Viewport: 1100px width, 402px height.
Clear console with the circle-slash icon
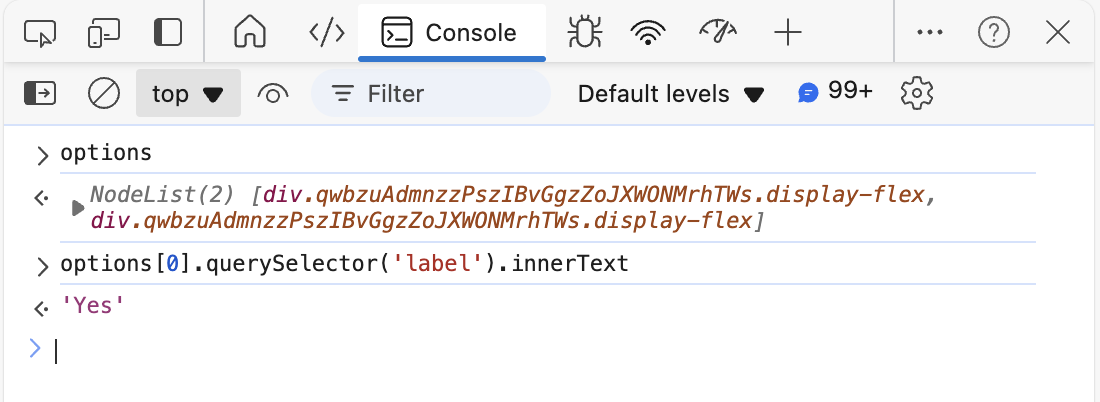pos(104,93)
